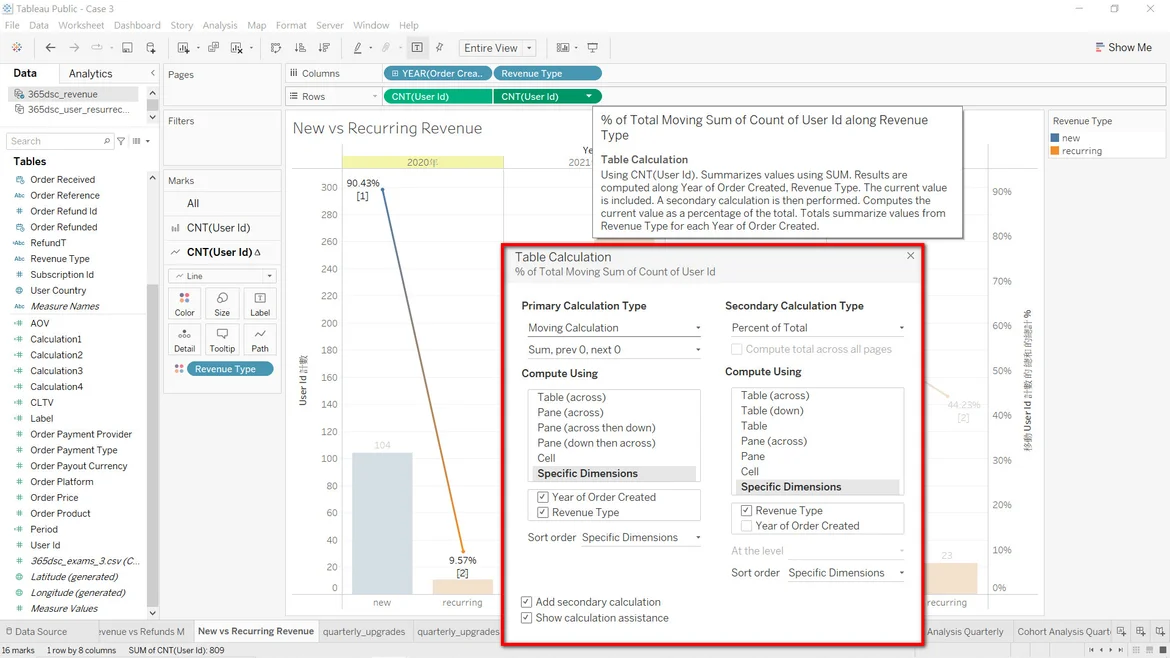Open the Path mark property

pos(260,339)
